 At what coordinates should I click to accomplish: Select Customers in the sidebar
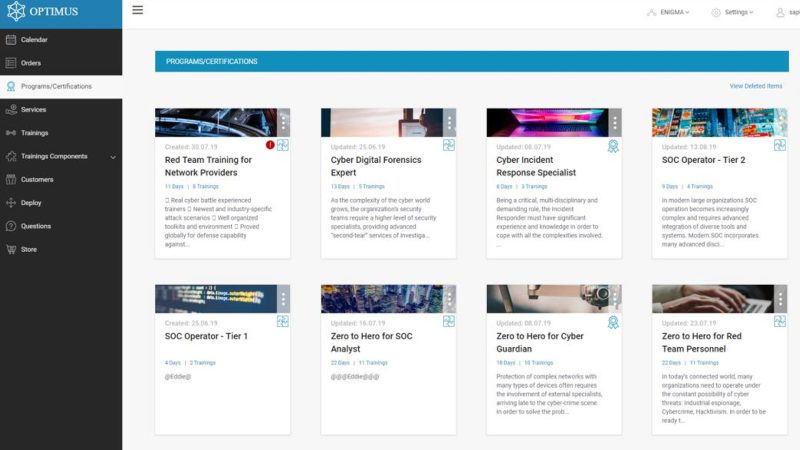click(37, 180)
